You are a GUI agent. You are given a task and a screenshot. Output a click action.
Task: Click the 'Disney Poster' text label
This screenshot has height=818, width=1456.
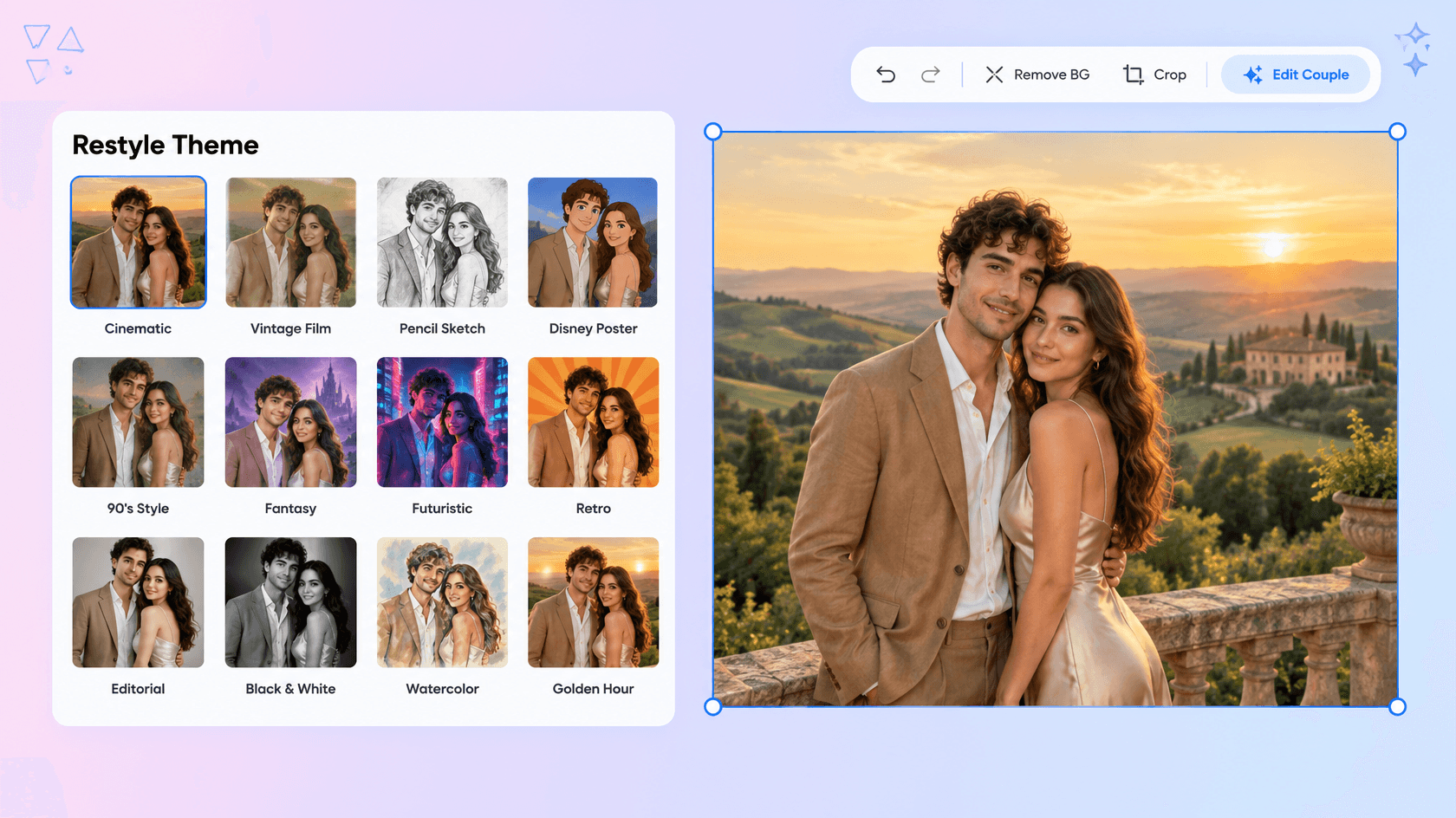point(593,328)
